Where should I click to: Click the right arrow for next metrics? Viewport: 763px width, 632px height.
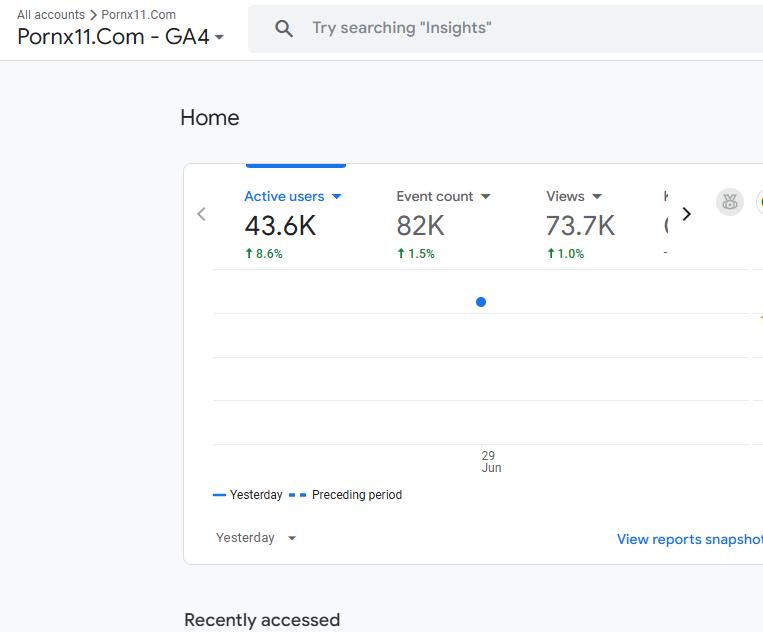point(686,214)
